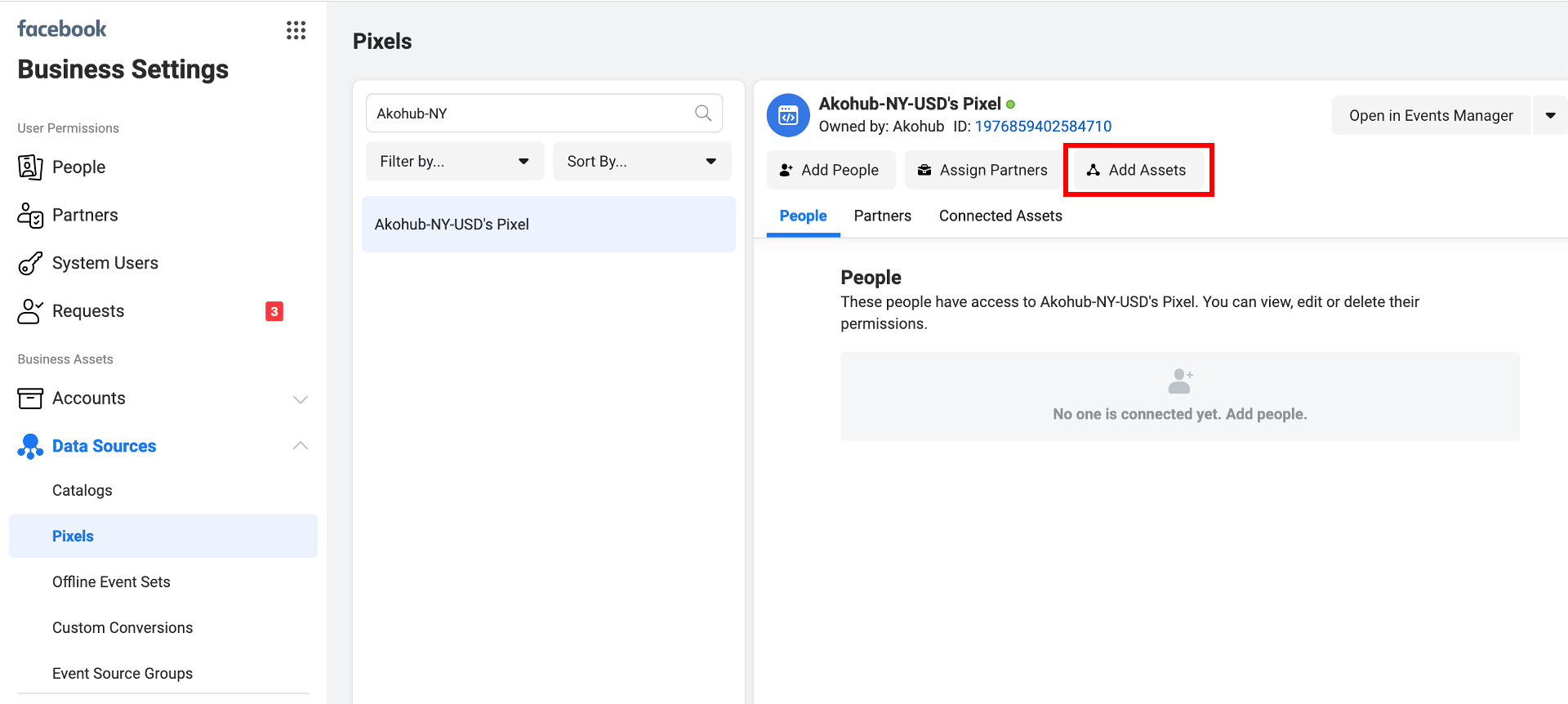Select Akohub-NY-USD's Pixel in list

pyautogui.click(x=549, y=224)
